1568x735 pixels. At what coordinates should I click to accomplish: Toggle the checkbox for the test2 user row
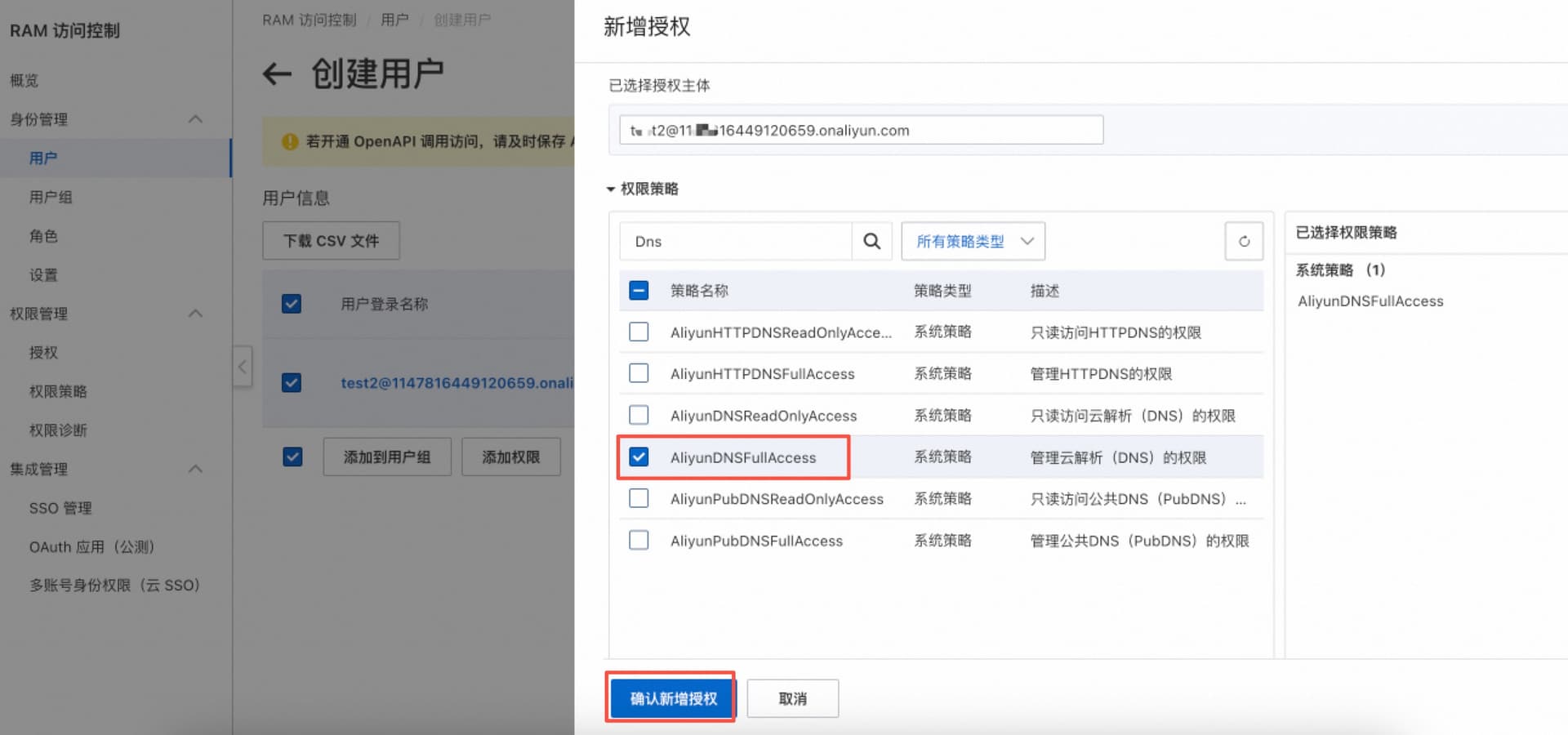pos(292,382)
